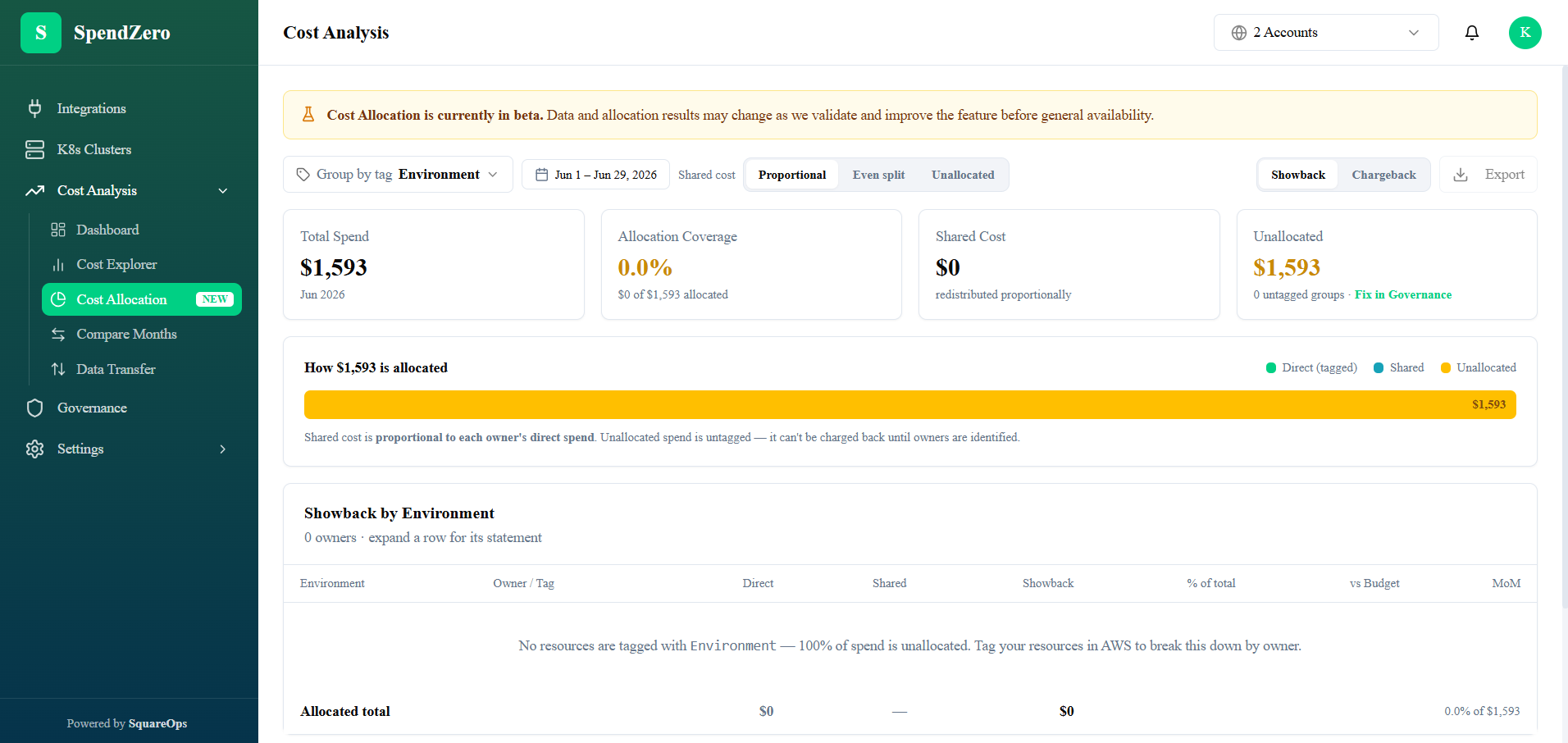Select Unallocated shared cost mode
Image resolution: width=1568 pixels, height=743 pixels.
coord(963,175)
